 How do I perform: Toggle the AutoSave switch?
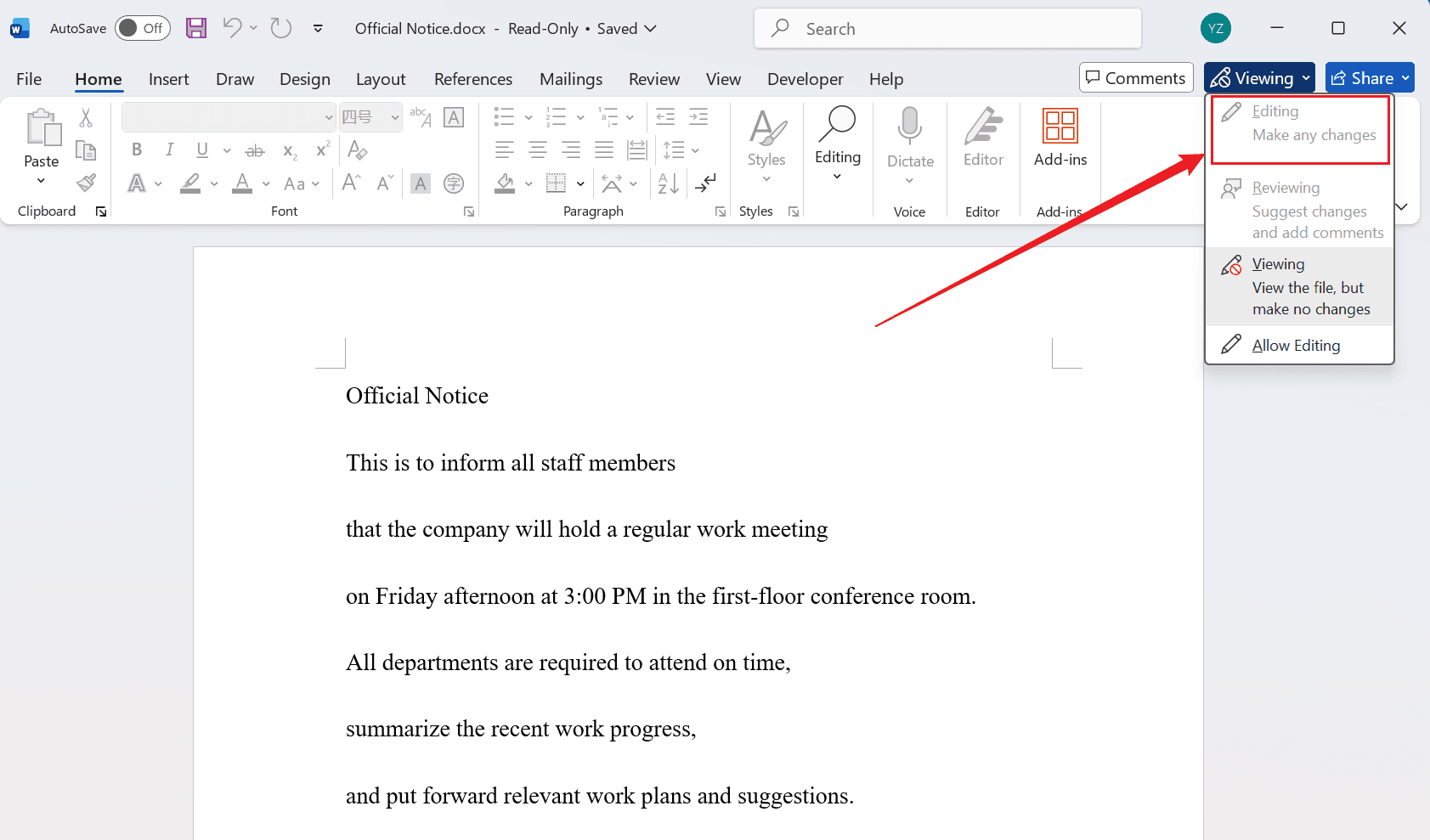tap(142, 28)
